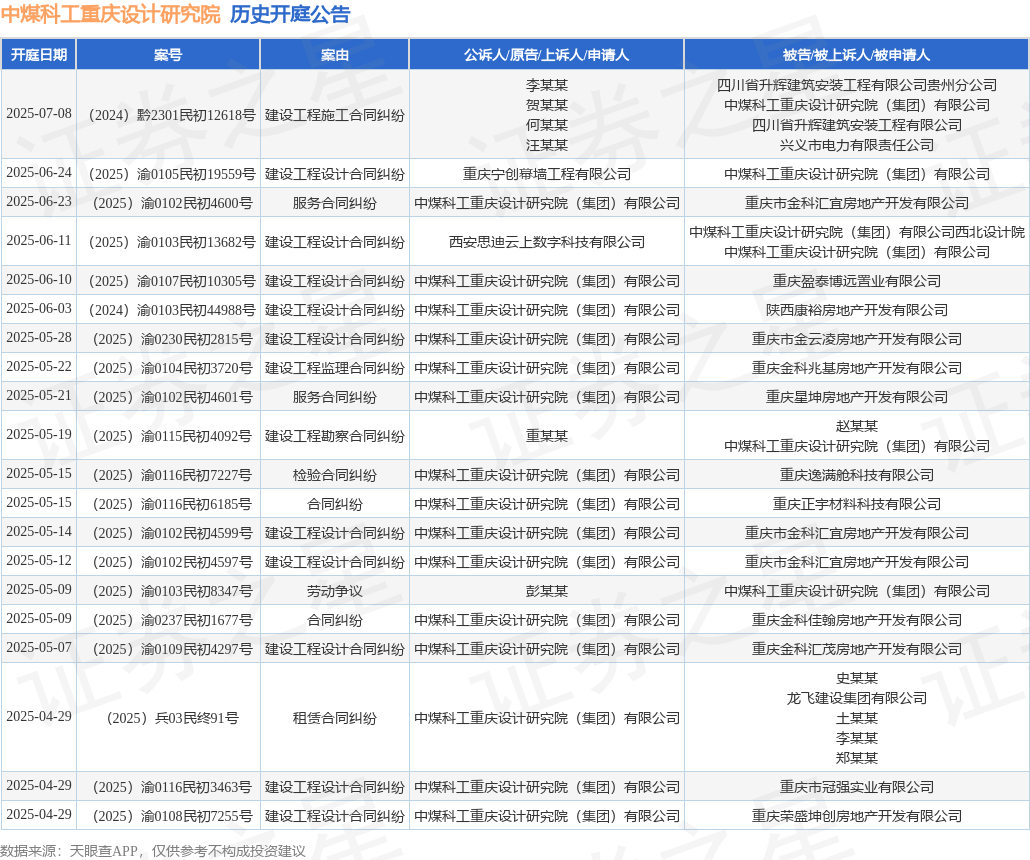Image resolution: width=1030 pixels, height=860 pixels.
Task: Click defendant 重庆荣盛坤创房地产开发有限公司
Action: click(857, 816)
